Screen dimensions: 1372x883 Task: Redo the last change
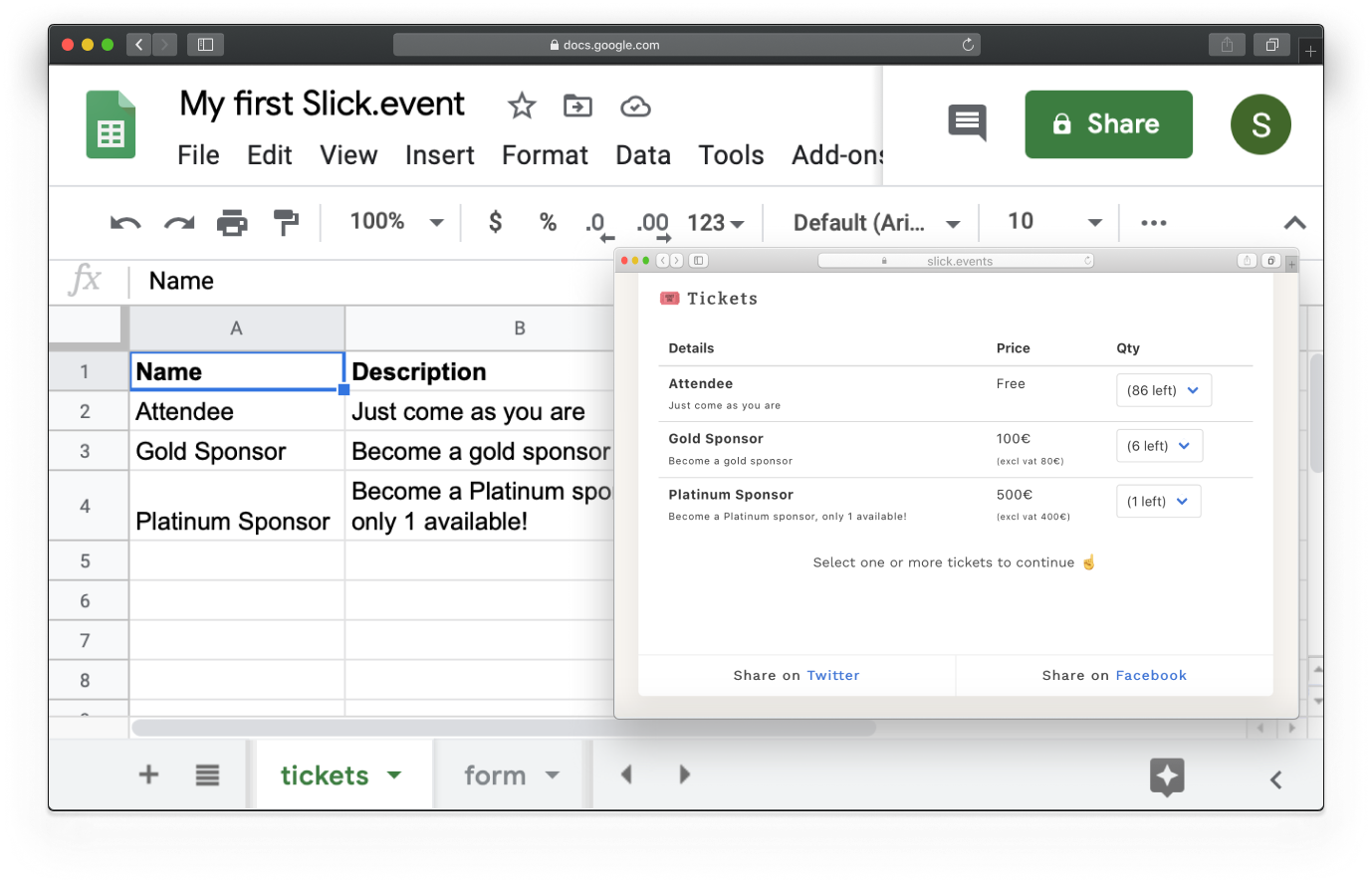click(178, 222)
